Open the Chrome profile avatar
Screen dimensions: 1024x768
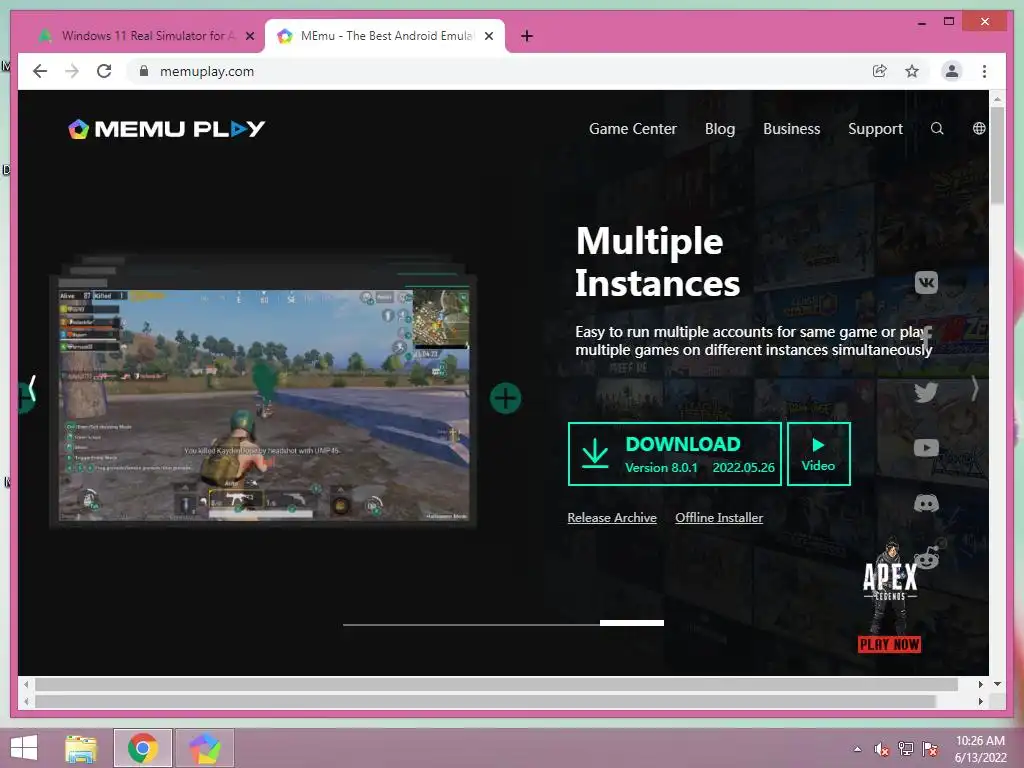pos(952,71)
